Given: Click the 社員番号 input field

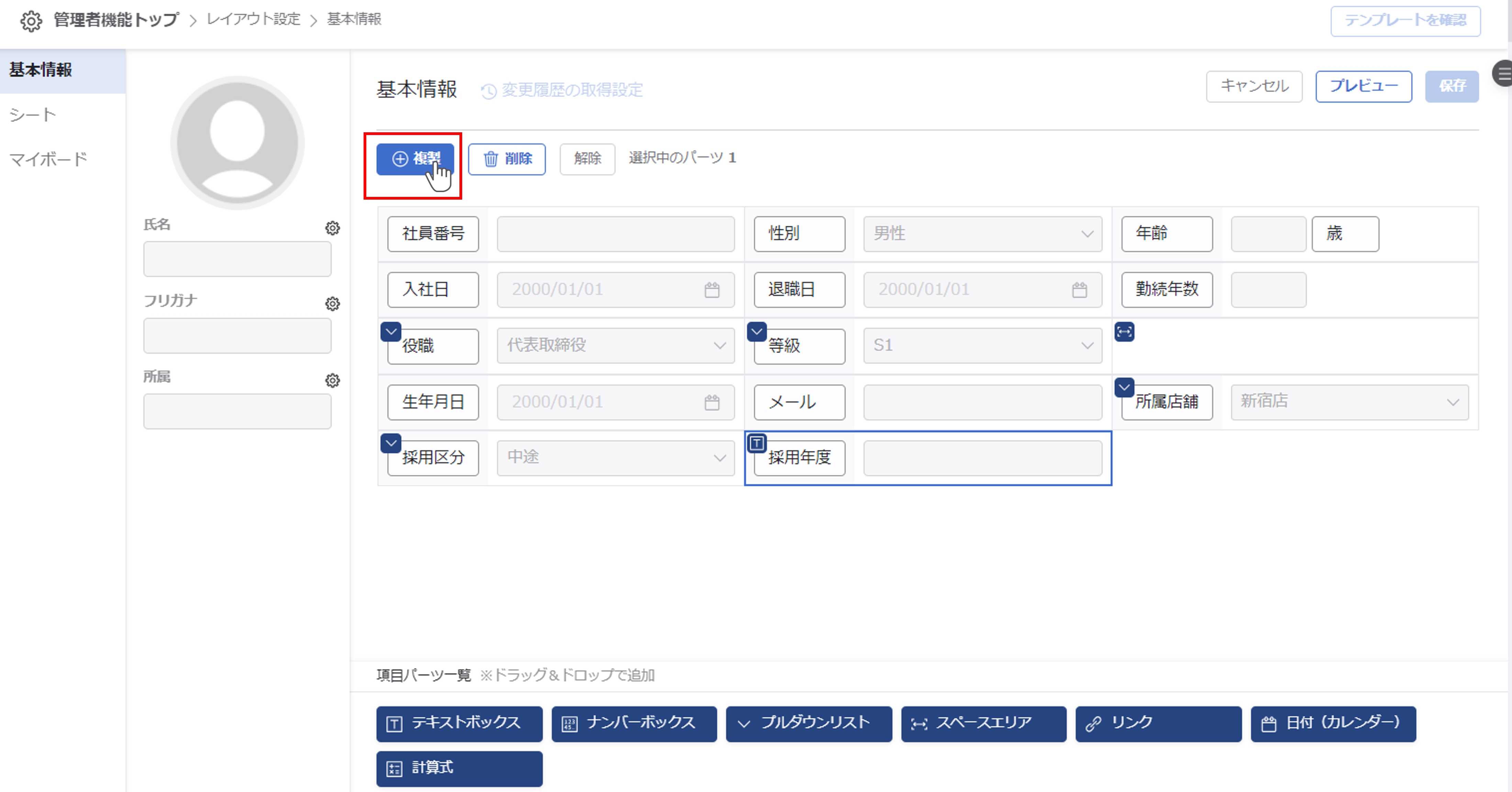Looking at the screenshot, I should coord(615,234).
